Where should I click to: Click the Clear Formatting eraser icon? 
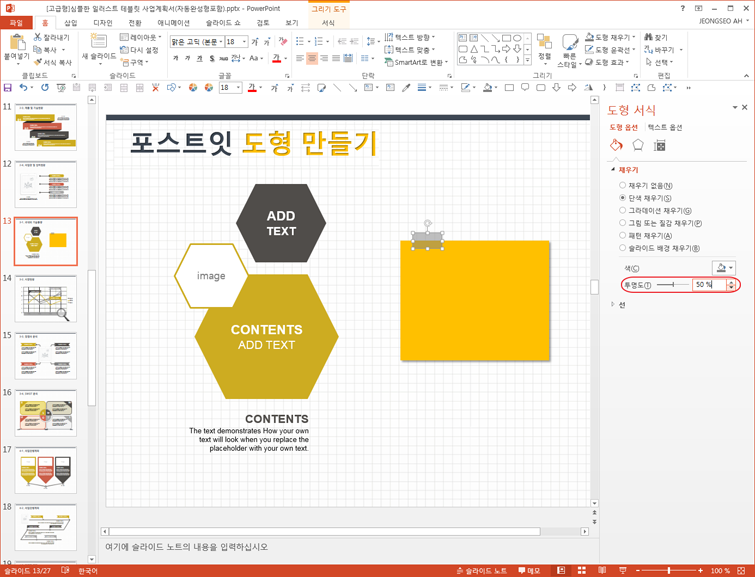[283, 41]
